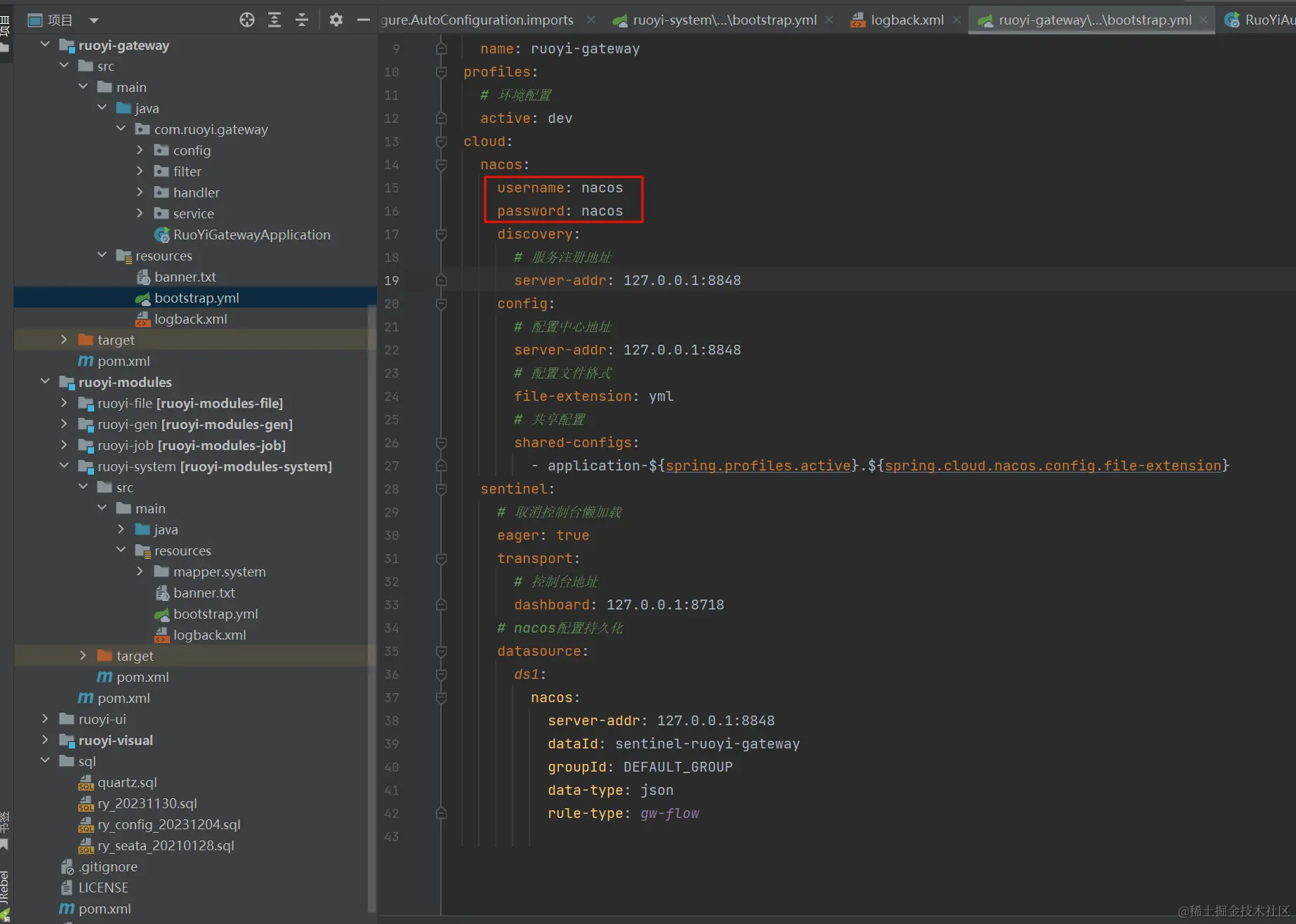Viewport: 1296px width, 924px height.
Task: Switch to ruoyi-system bootstrap.yml tab
Action: [715, 20]
